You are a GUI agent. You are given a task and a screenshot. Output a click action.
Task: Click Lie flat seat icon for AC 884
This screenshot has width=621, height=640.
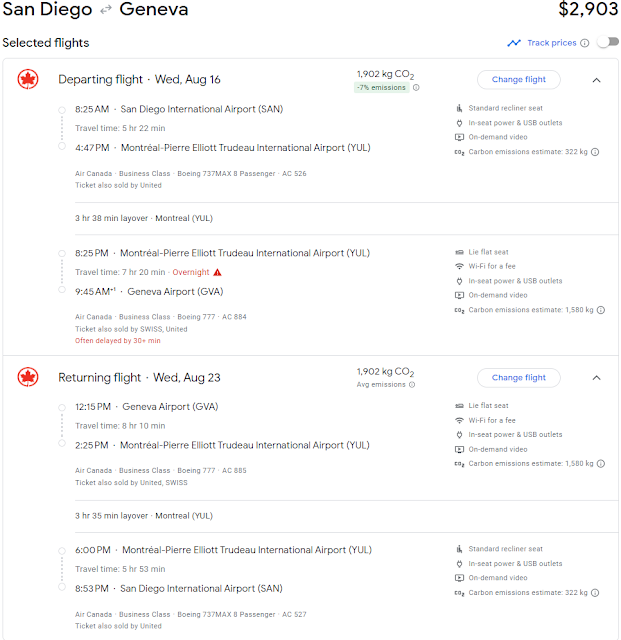(x=459, y=252)
